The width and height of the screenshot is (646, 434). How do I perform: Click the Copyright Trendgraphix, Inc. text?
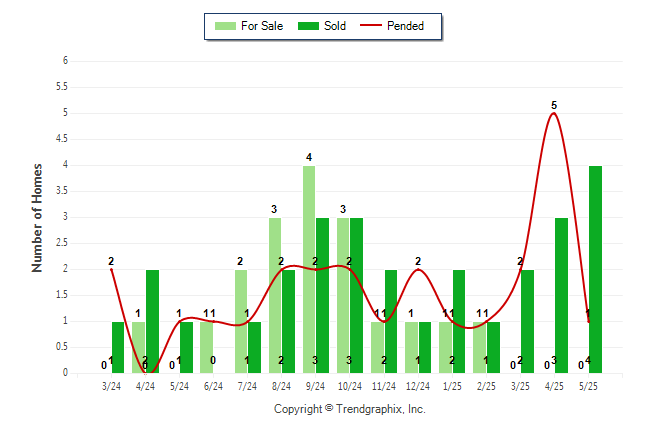pos(350,409)
